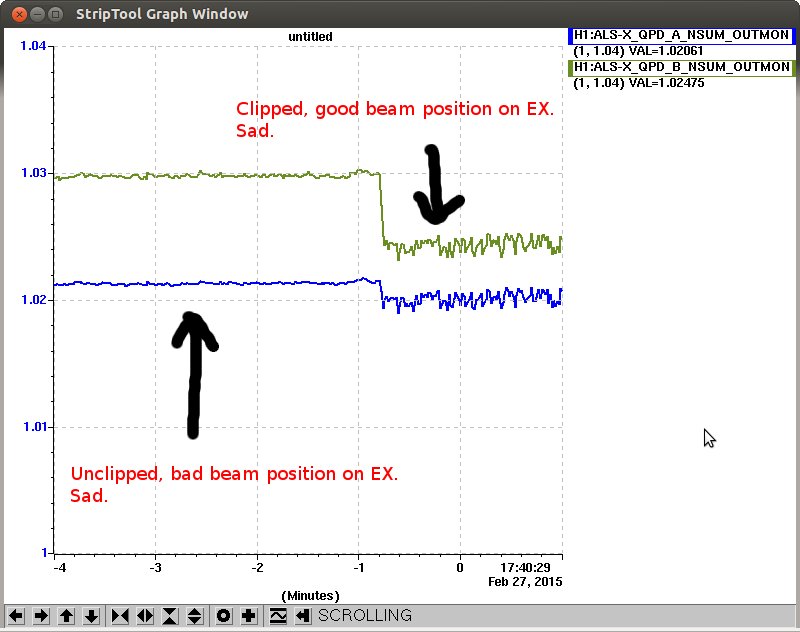The width and height of the screenshot is (800, 632).
Task: Click the 17:40:29 timestamp on the time axis
Action: pyautogui.click(x=525, y=568)
